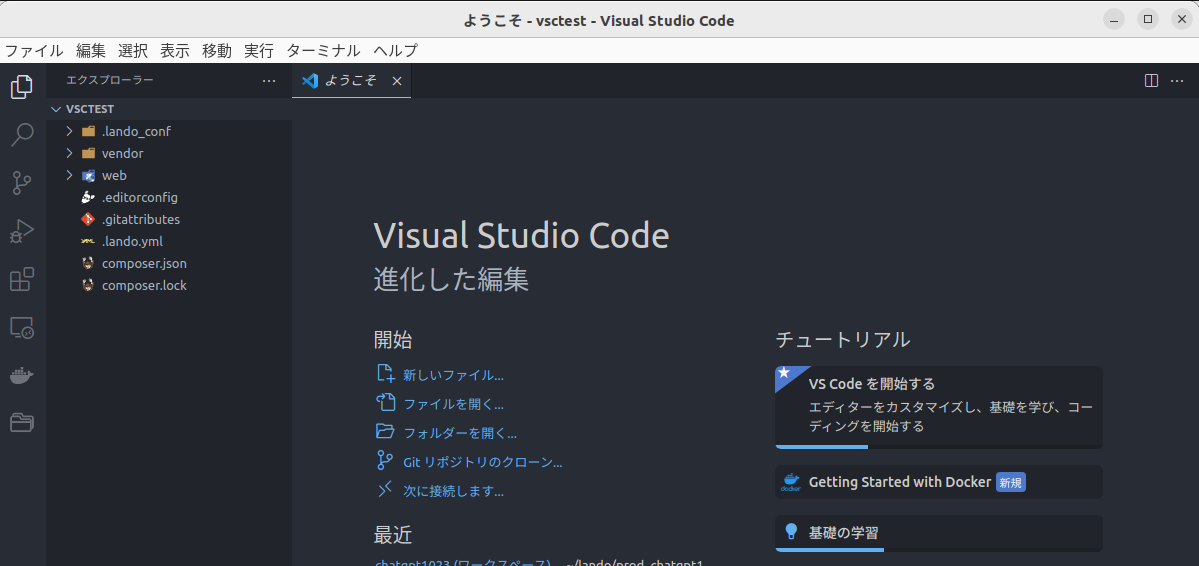Screen dimensions: 1199x566
Task: Maximize the Visual Studio Code window
Action: point(1148,19)
